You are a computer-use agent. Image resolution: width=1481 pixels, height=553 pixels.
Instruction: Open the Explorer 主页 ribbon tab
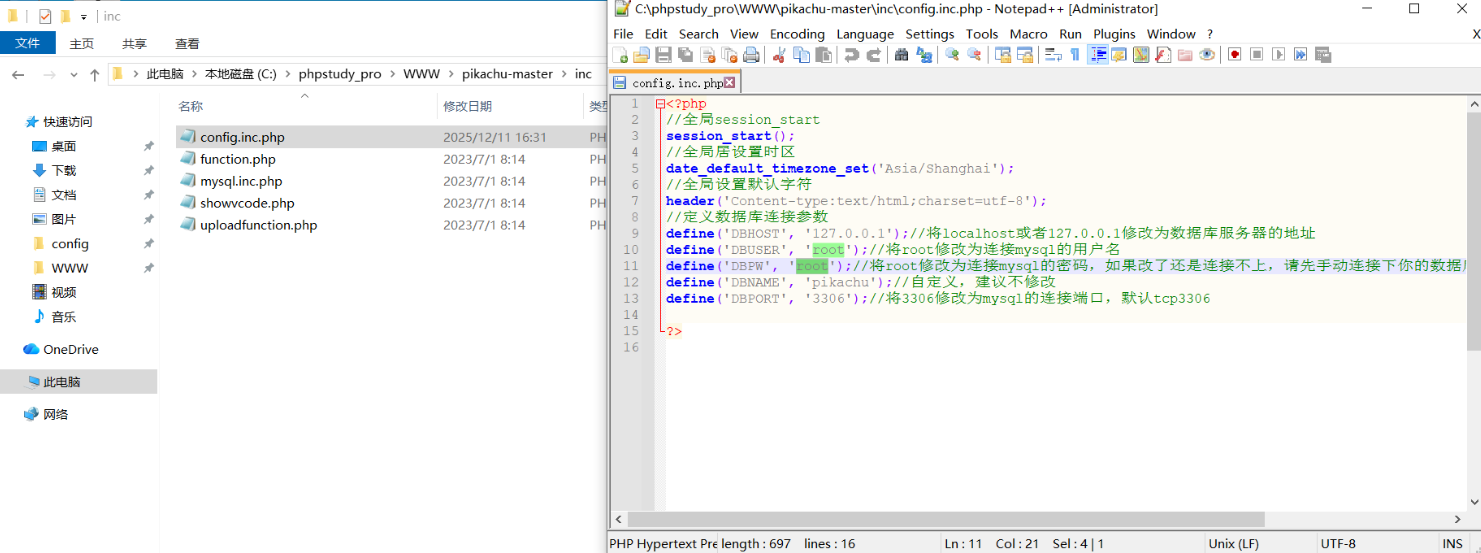pyautogui.click(x=82, y=43)
